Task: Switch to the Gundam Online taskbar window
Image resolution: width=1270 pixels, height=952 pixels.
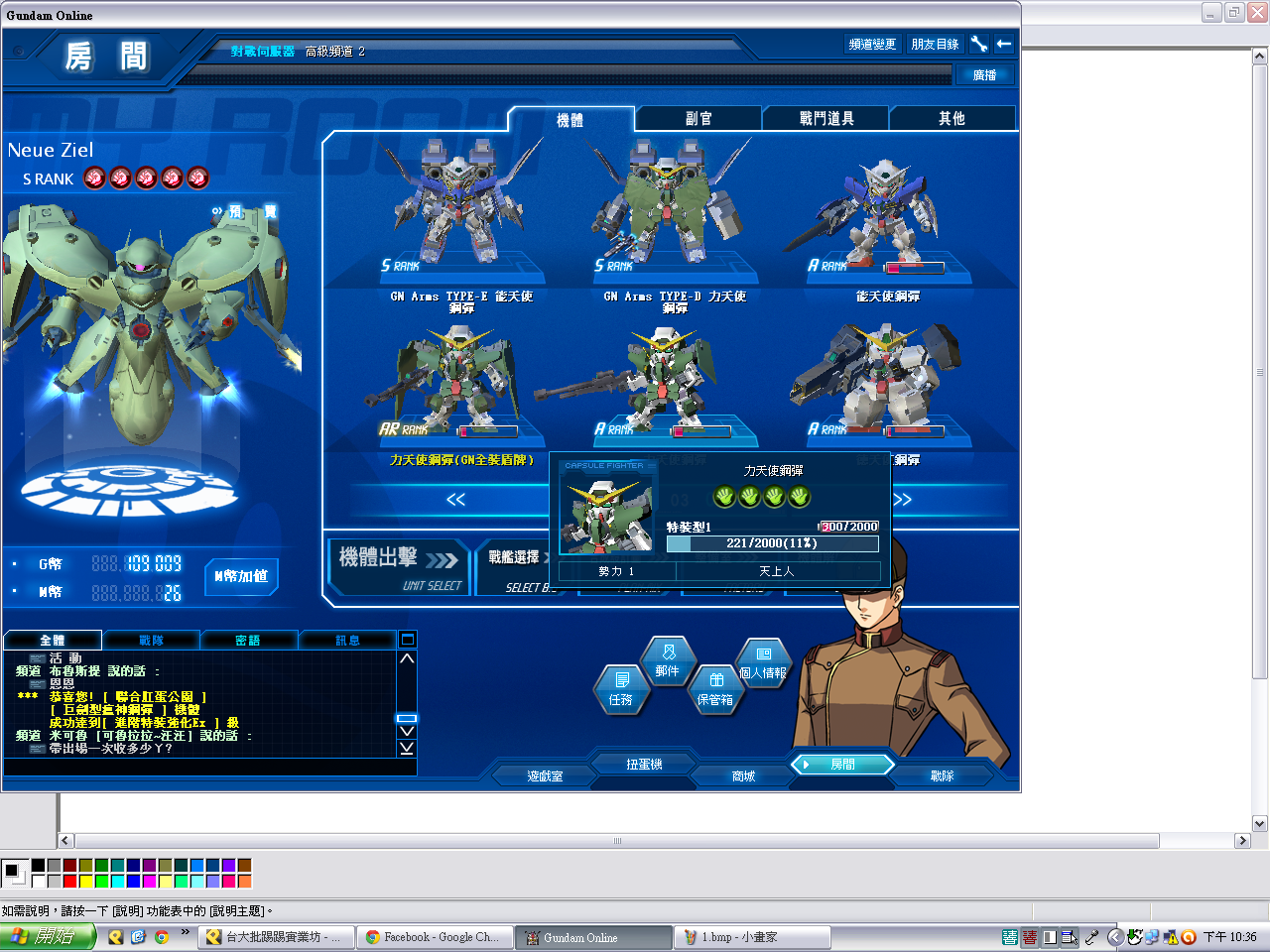Action: [593, 937]
